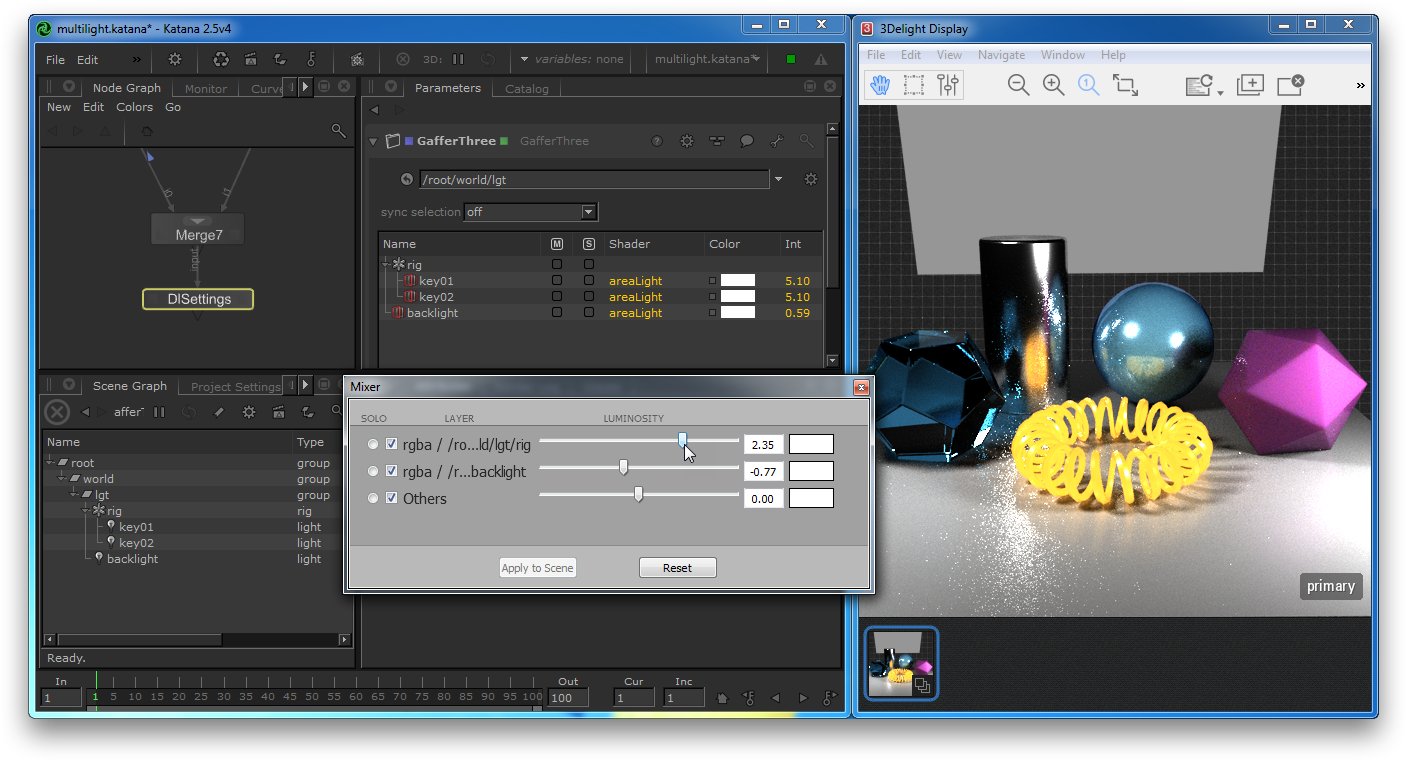Collapse the rig item in Scene Graph

[x=87, y=510]
